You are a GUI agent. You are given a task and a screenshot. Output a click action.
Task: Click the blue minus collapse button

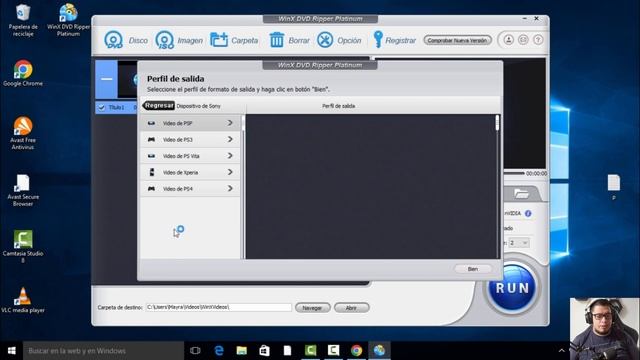coord(107,79)
